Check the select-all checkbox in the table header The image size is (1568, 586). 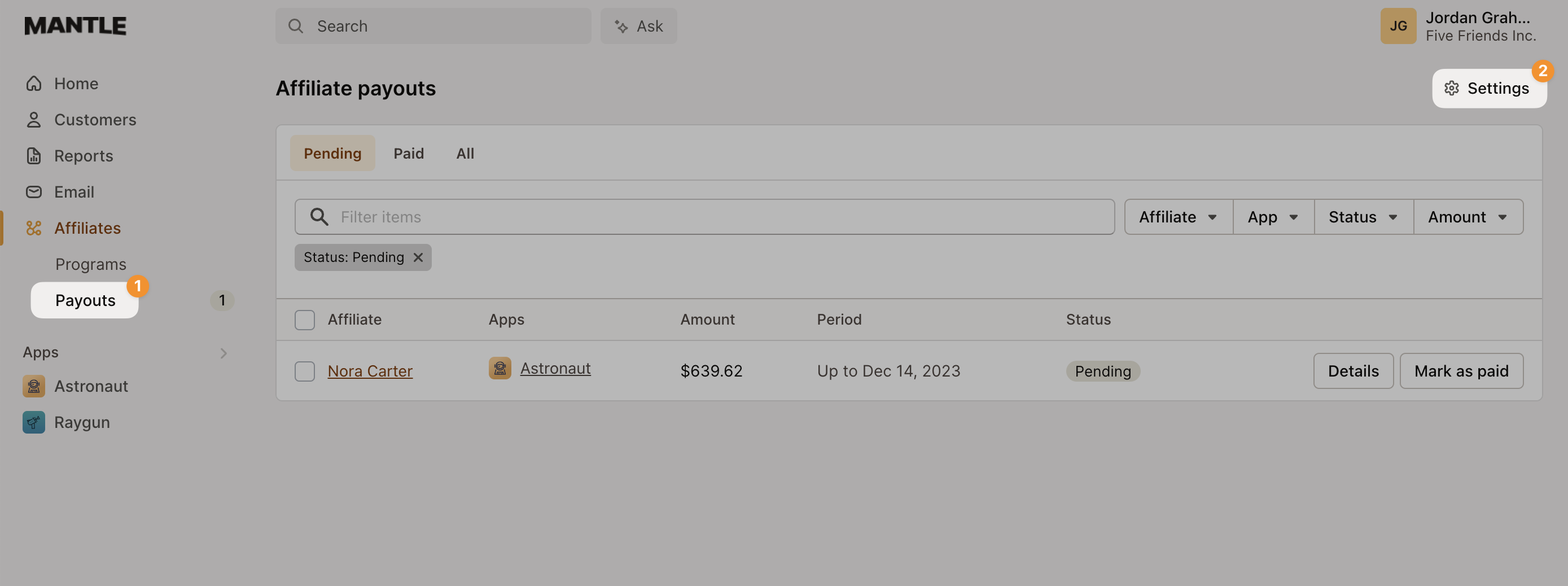304,320
